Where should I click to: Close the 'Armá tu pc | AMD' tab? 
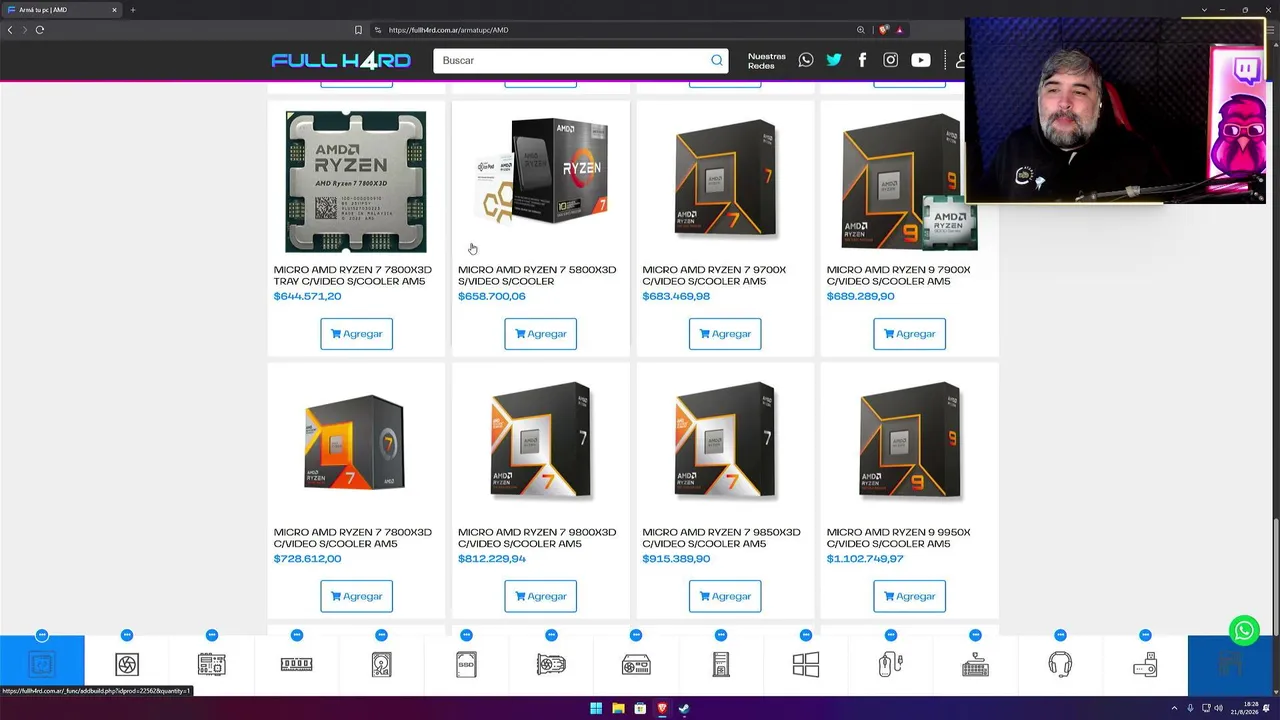(114, 10)
